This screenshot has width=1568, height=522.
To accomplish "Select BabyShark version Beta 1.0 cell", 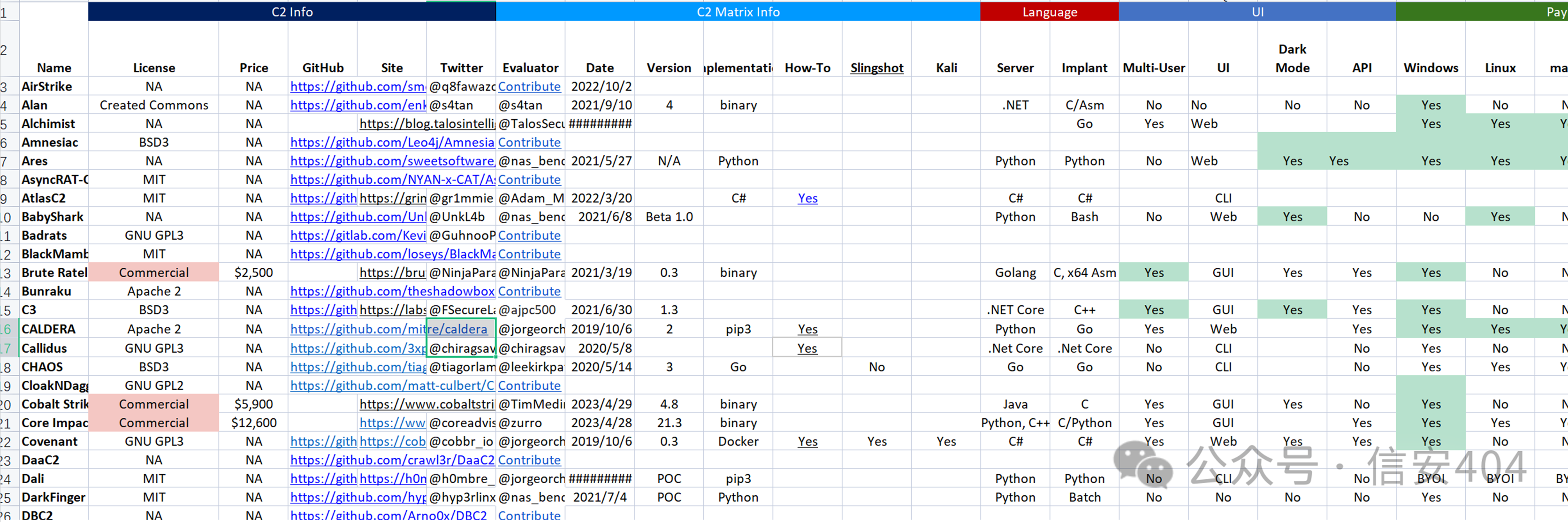I will coord(669,217).
